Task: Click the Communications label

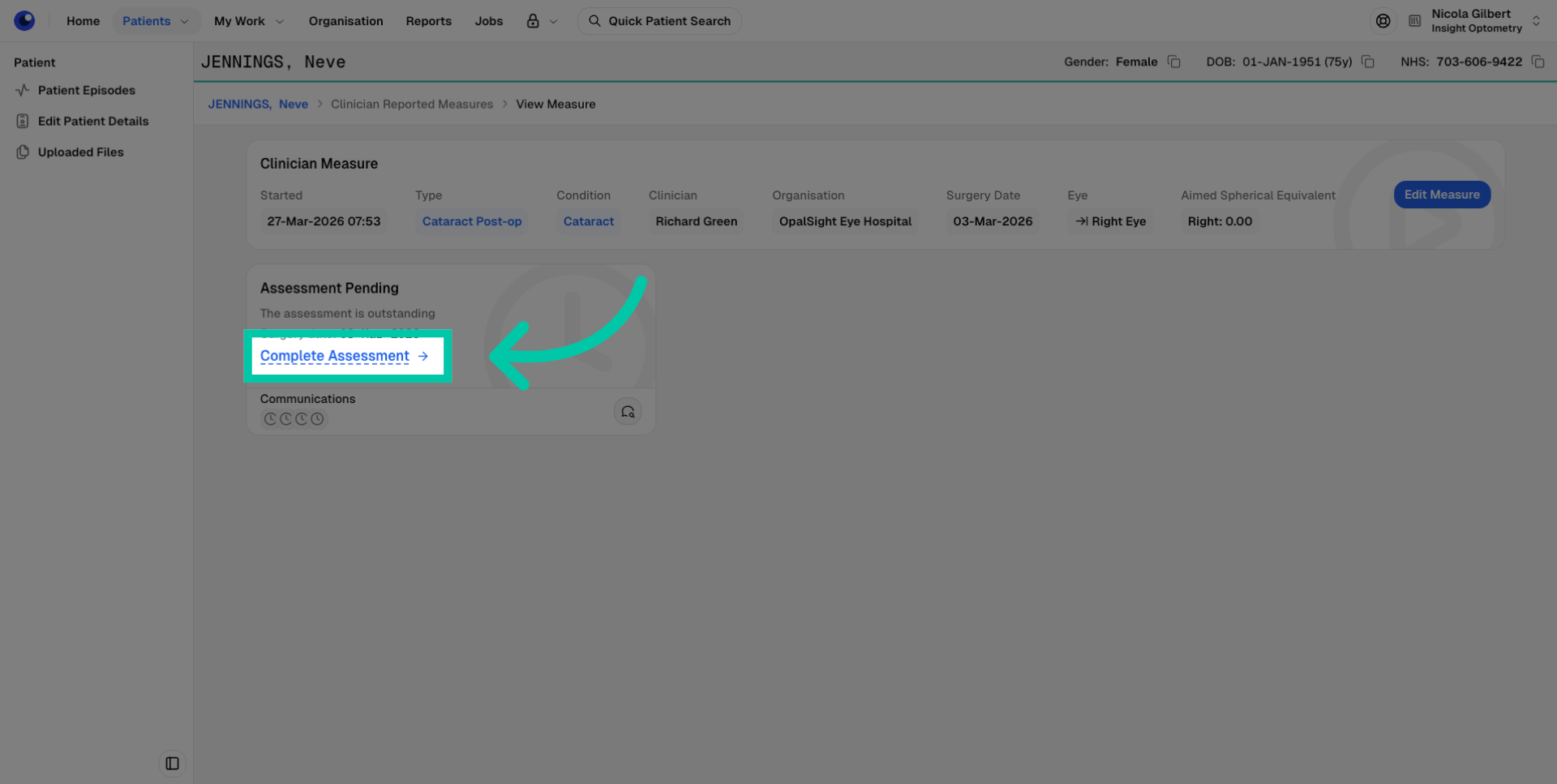Action: click(307, 399)
